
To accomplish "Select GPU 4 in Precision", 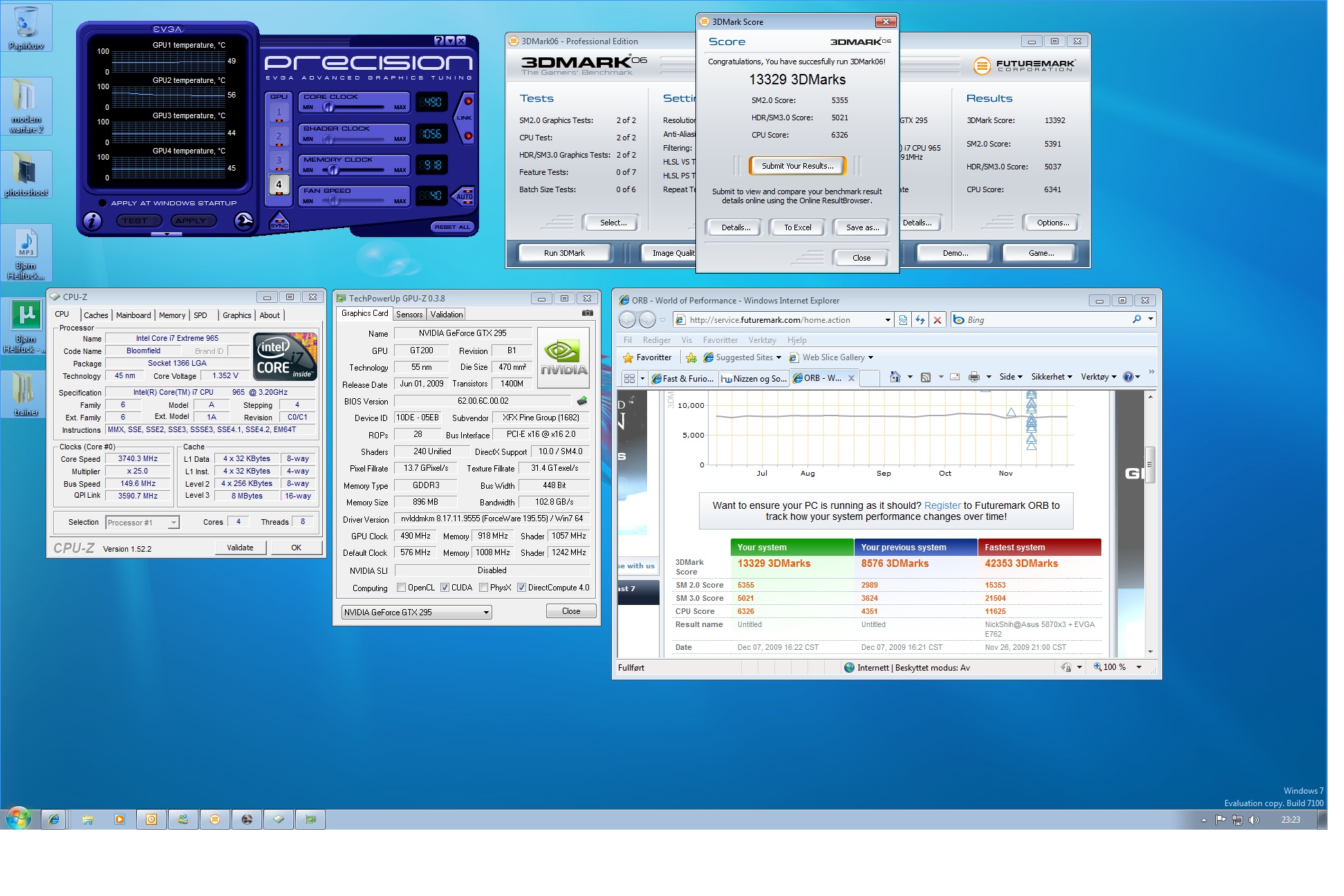I will click(279, 185).
